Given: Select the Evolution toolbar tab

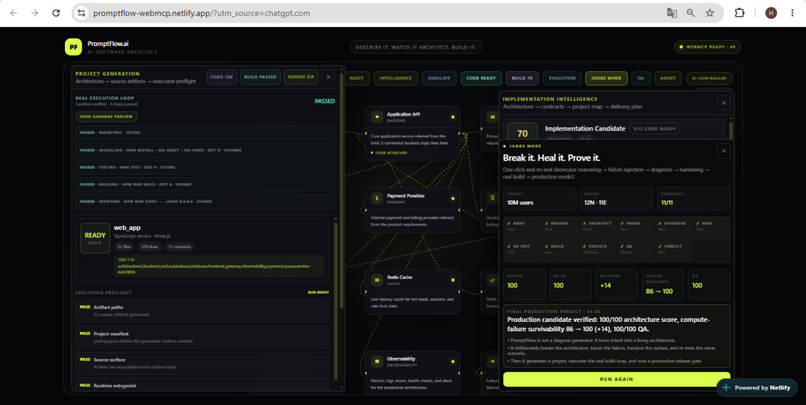Looking at the screenshot, I should point(562,78).
